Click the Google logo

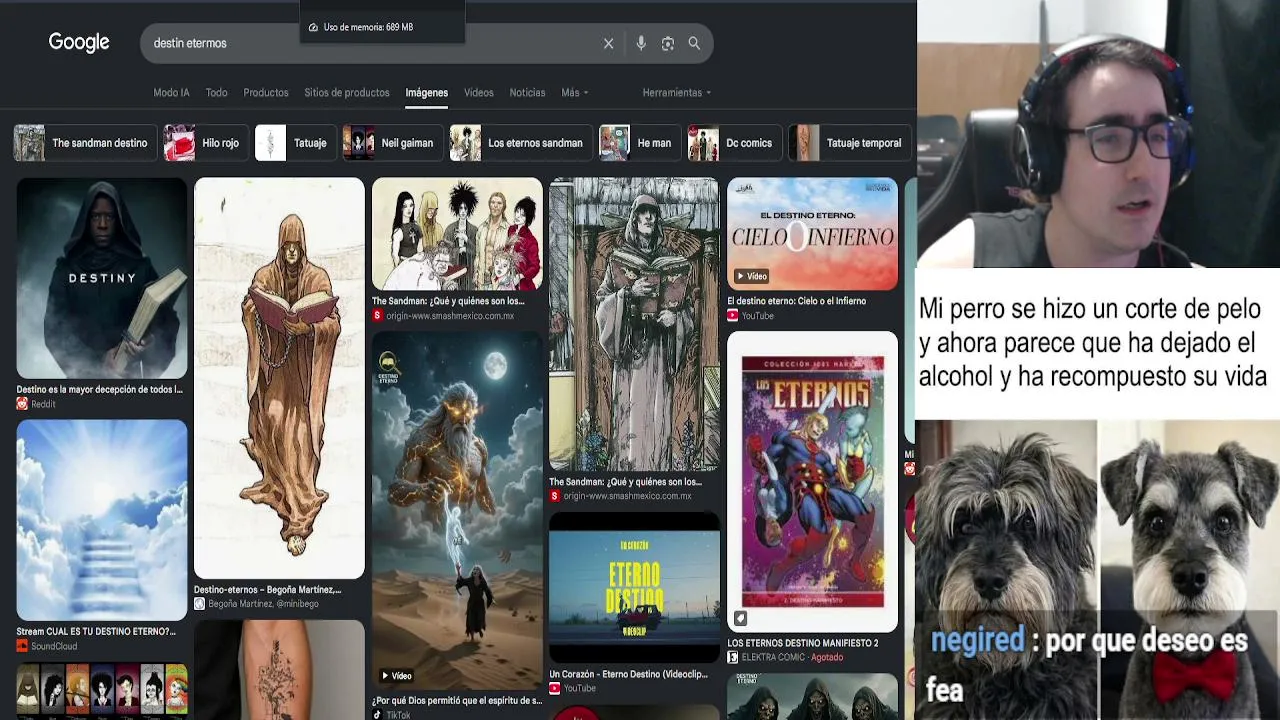coord(79,42)
